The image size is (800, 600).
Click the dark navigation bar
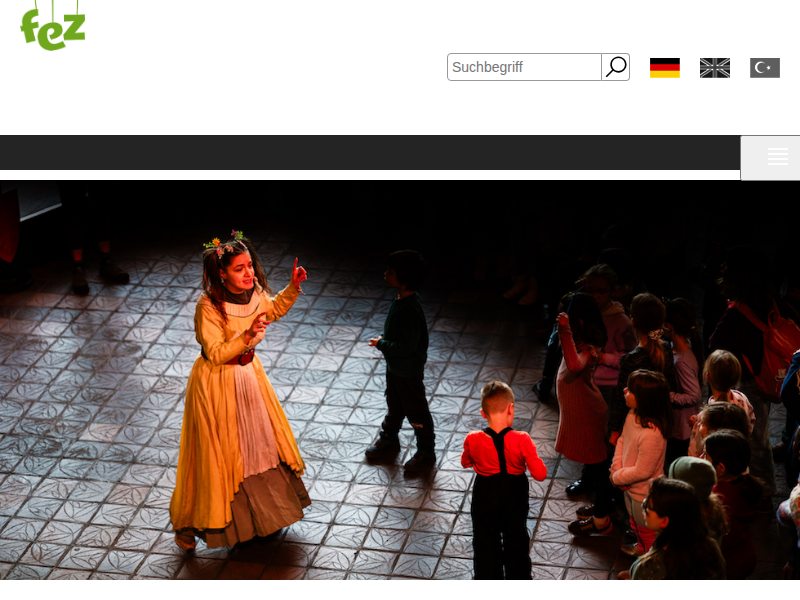point(370,153)
